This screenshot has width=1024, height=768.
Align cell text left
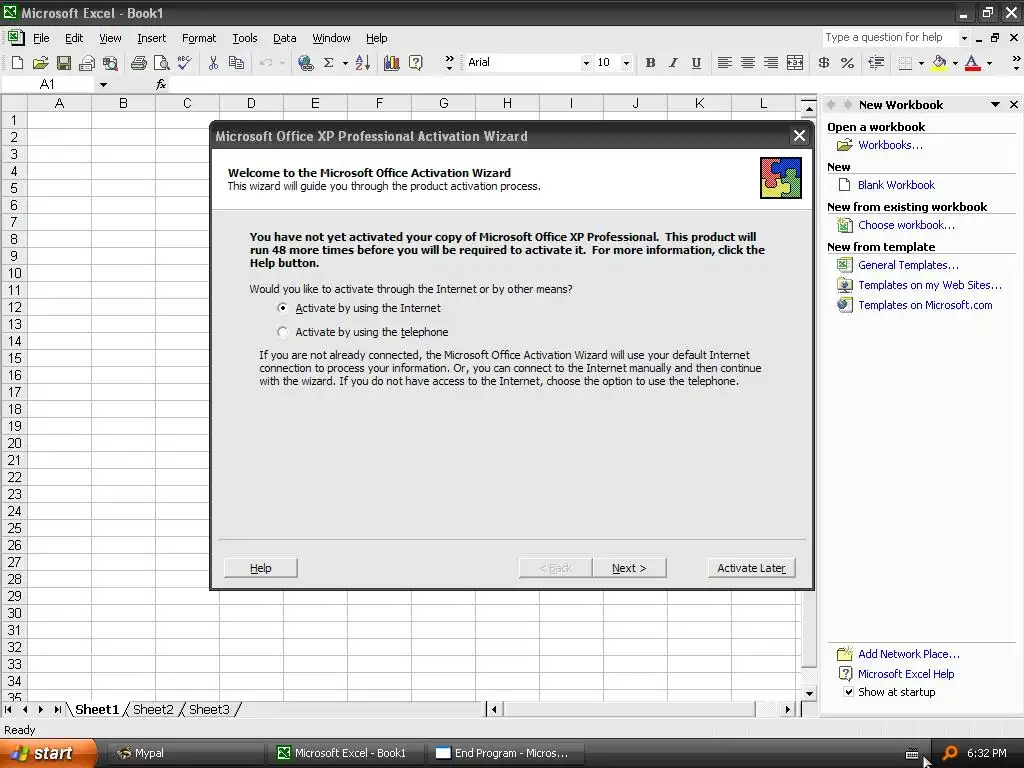pos(724,63)
